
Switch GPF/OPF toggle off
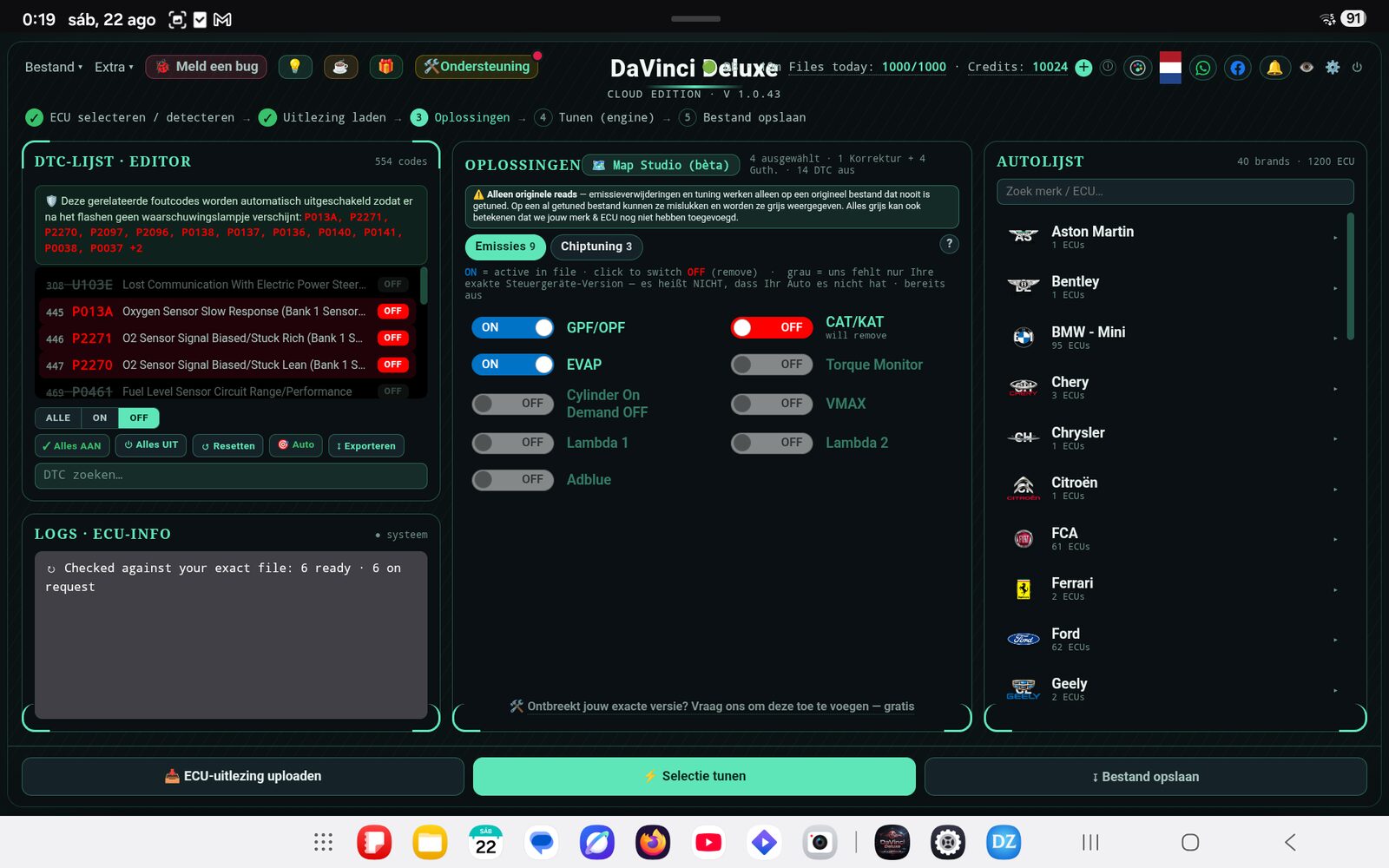coord(513,327)
